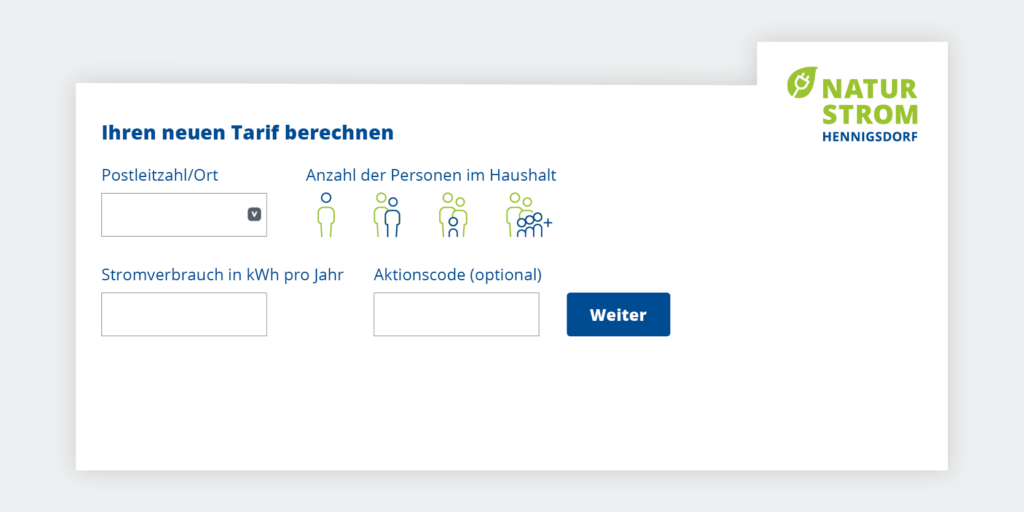
Task: Click the Stromverbrauch in kWh input field
Action: [x=184, y=314]
